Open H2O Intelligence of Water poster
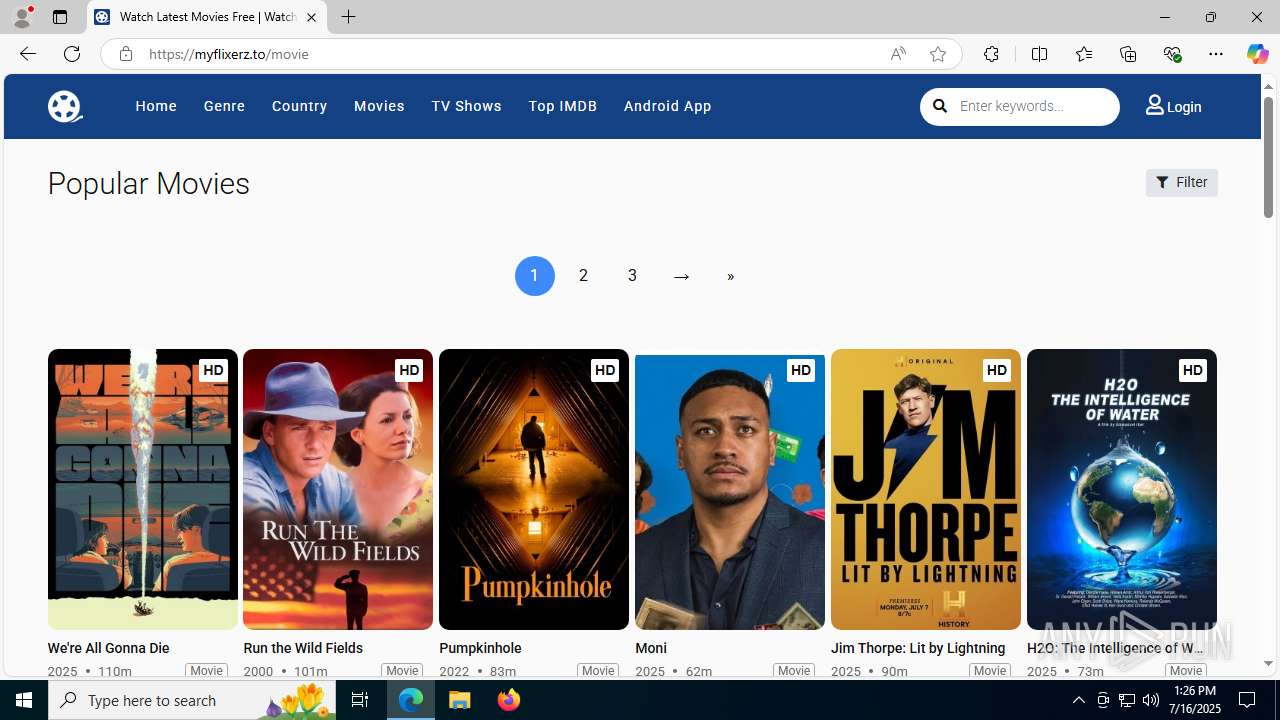Image resolution: width=1280 pixels, height=720 pixels. 1122,489
